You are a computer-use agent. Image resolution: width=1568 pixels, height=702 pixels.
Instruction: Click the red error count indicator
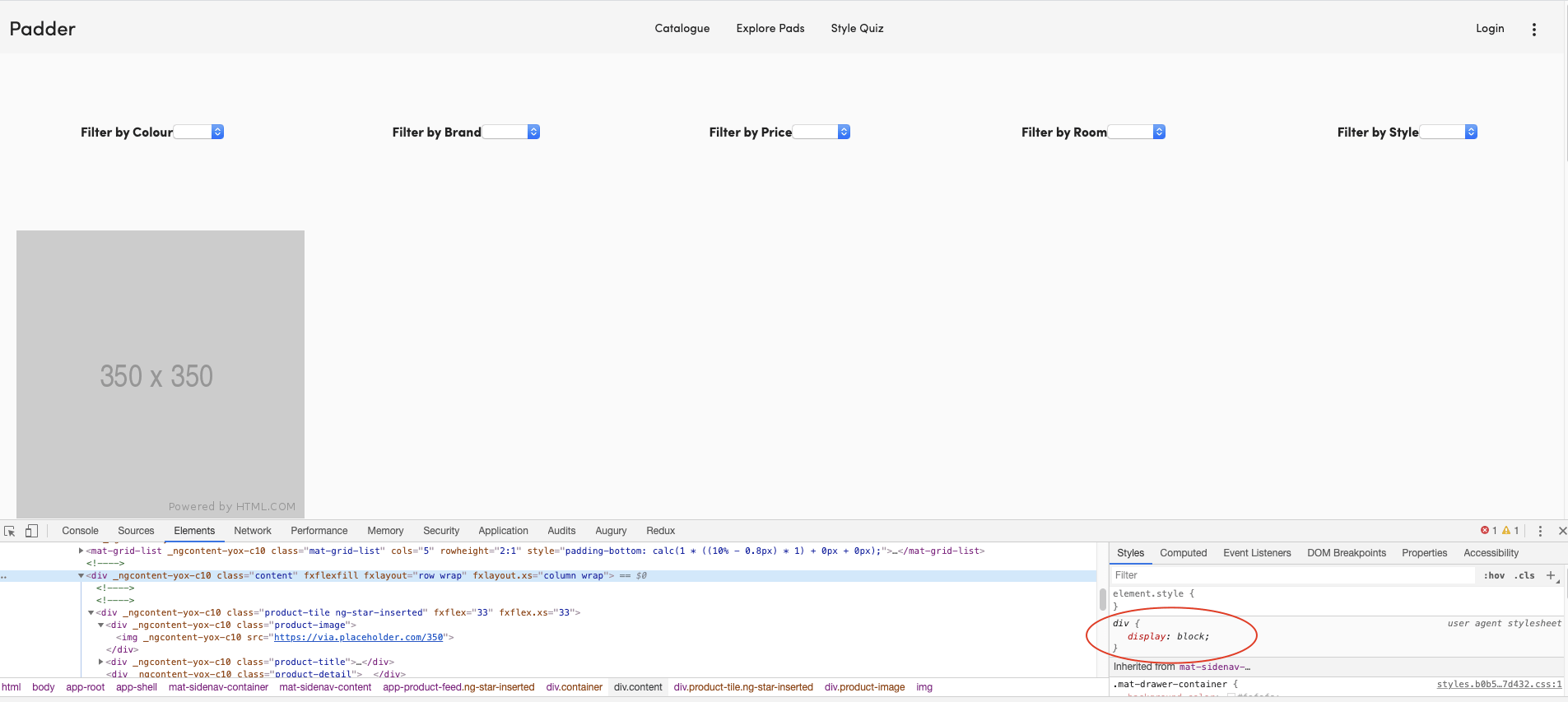pos(1488,531)
